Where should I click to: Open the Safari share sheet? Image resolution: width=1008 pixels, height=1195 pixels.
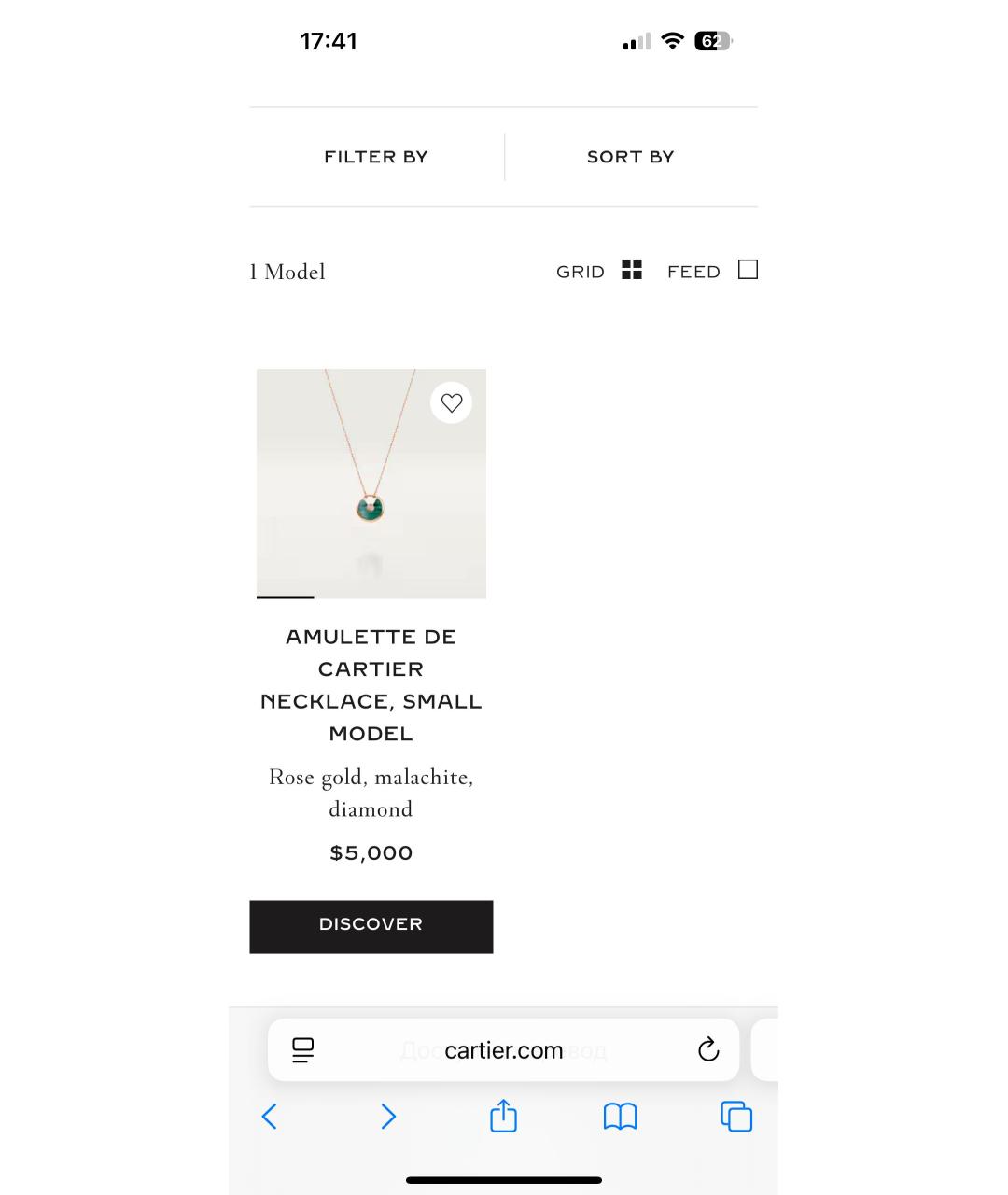coord(503,1116)
